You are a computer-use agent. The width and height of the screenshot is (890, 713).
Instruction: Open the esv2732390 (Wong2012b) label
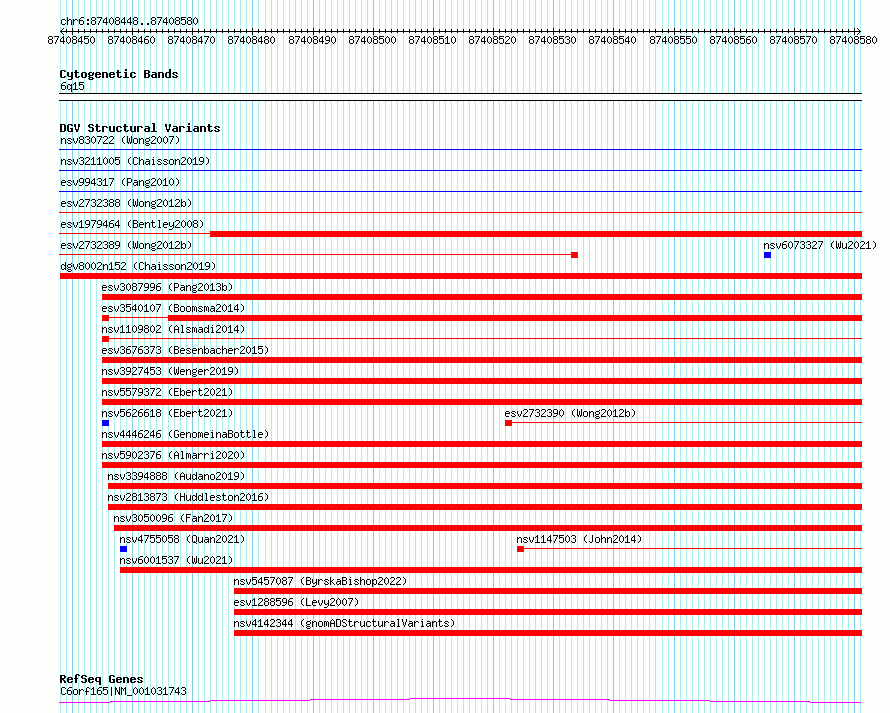point(570,413)
